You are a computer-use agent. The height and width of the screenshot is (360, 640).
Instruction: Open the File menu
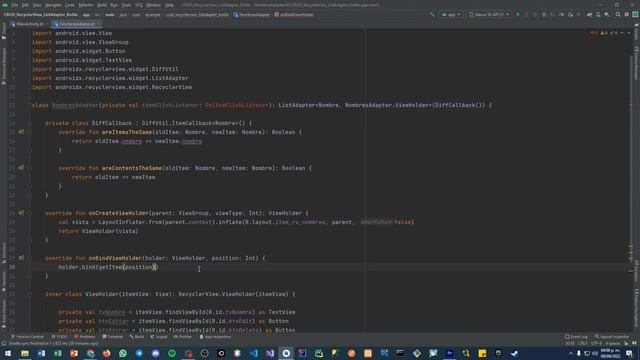point(15,5)
